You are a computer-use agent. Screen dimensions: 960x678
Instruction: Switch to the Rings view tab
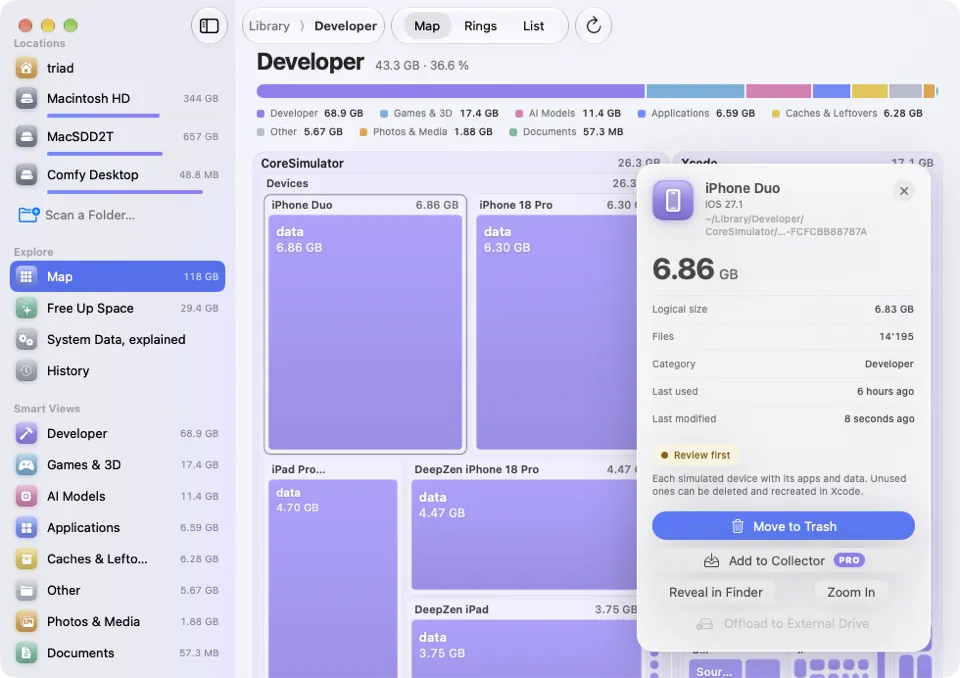(x=480, y=26)
